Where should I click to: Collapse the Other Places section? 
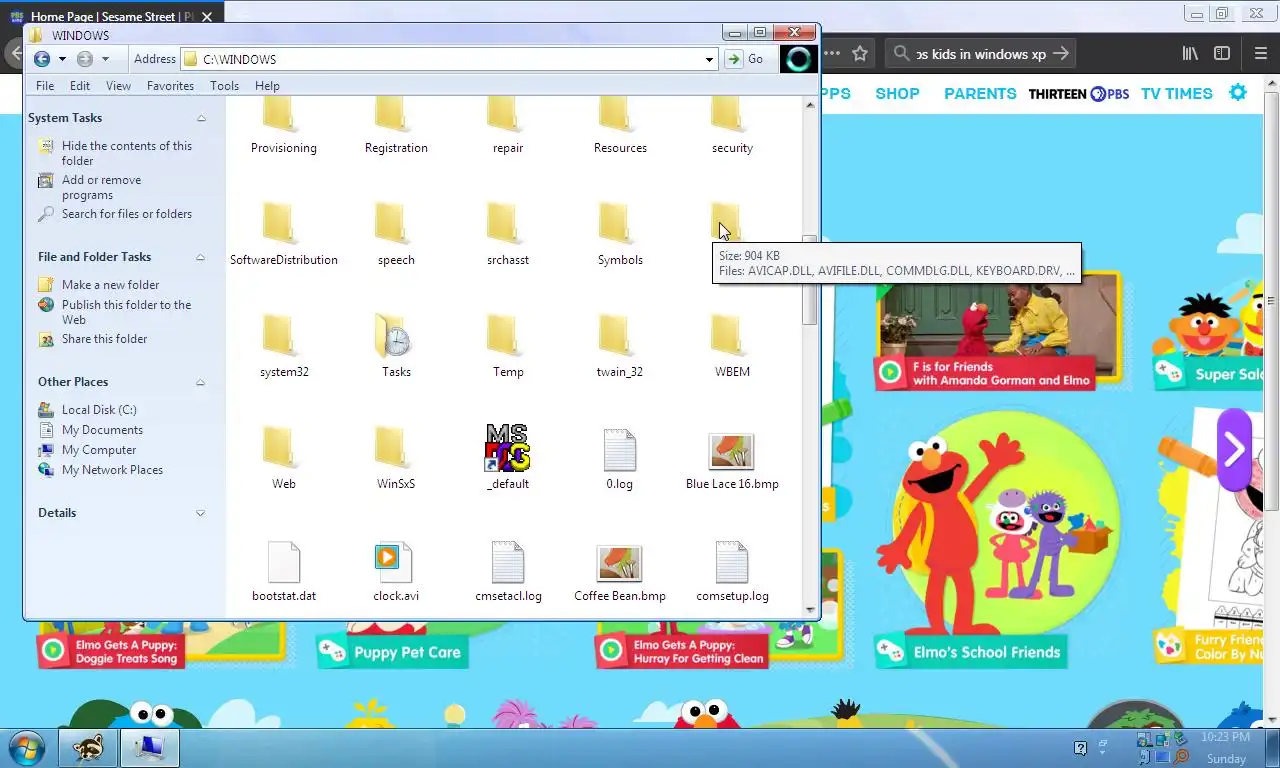pyautogui.click(x=200, y=382)
